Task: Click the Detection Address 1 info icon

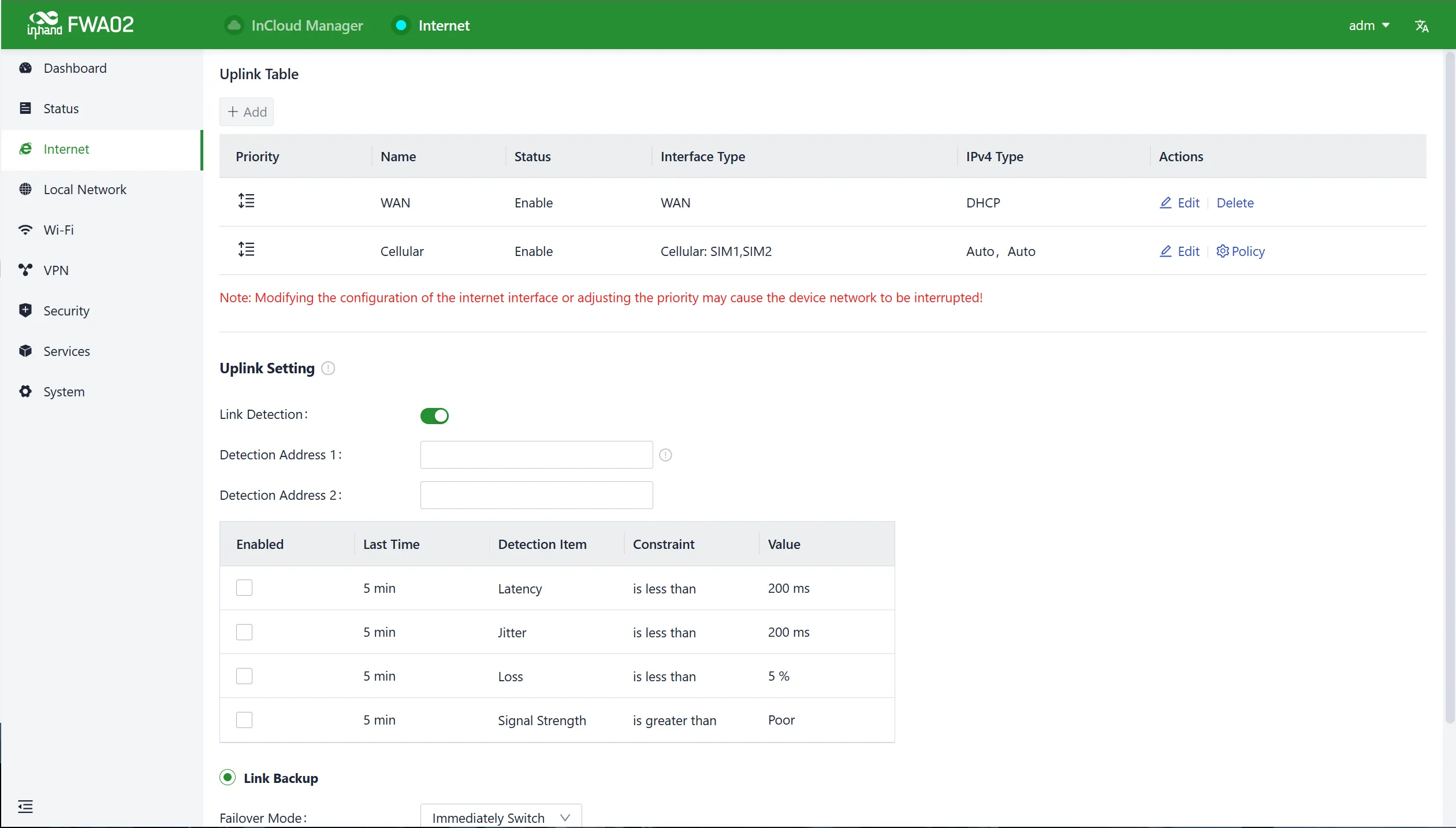Action: (665, 455)
